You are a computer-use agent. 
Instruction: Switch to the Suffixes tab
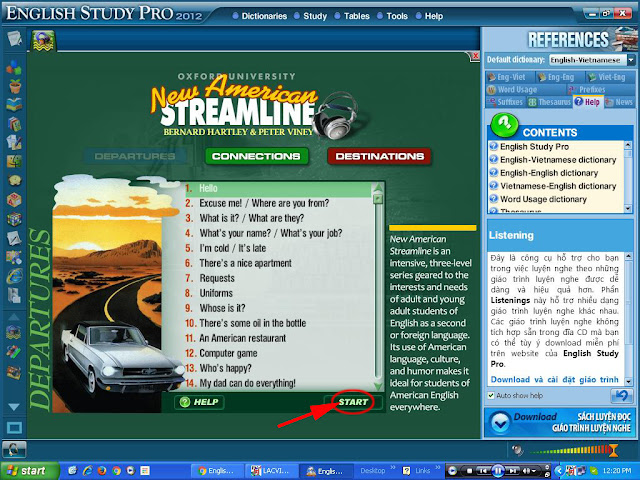coord(505,102)
